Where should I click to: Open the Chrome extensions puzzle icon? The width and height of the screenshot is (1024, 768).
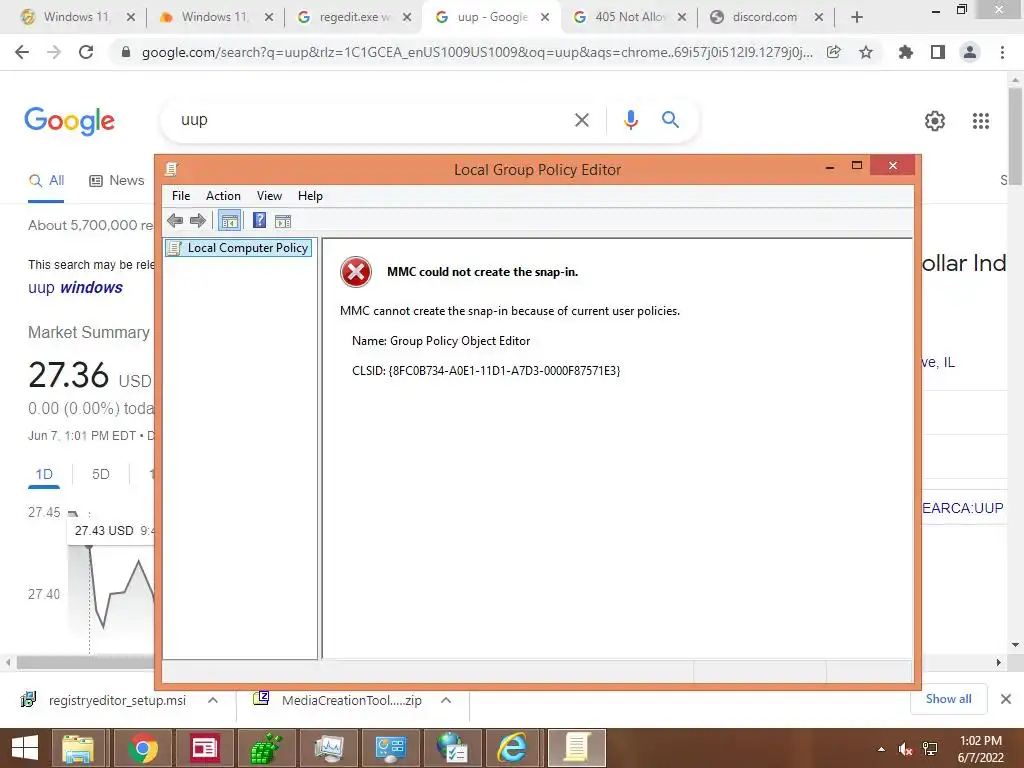[x=906, y=52]
